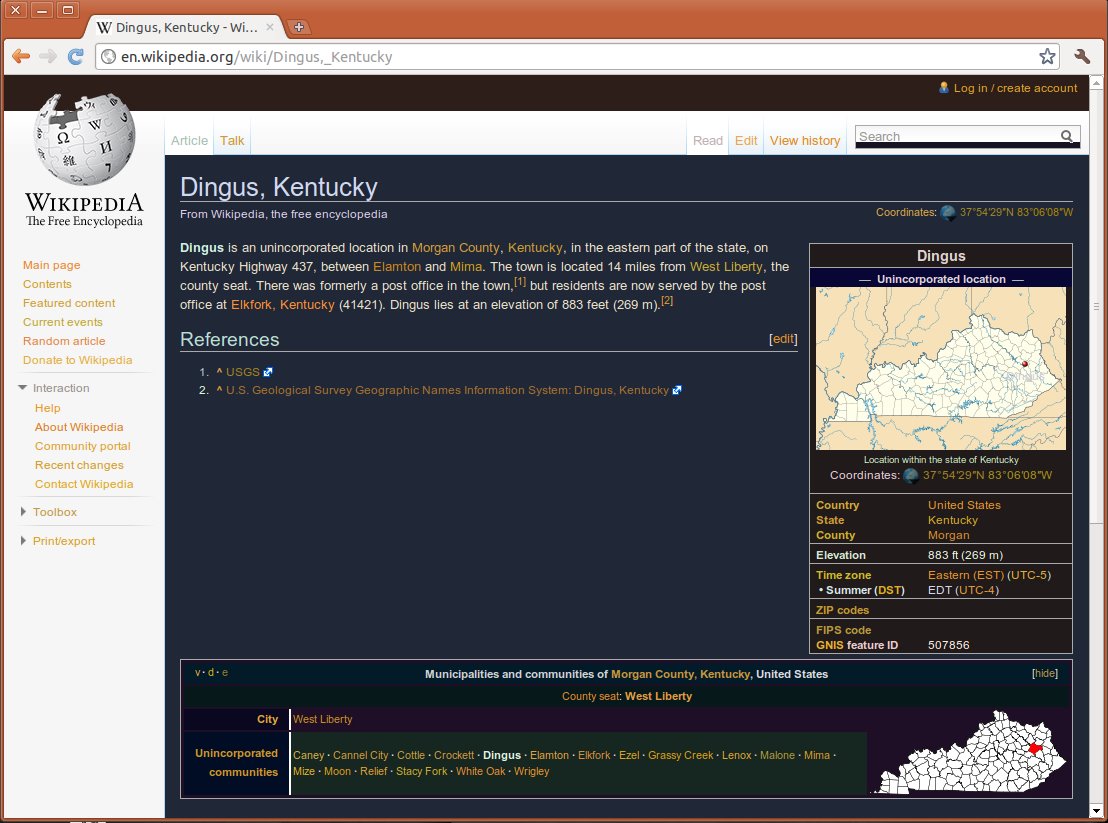Image resolution: width=1108 pixels, height=823 pixels.
Task: Open the Contact Wikipedia sidebar link
Action: (84, 484)
